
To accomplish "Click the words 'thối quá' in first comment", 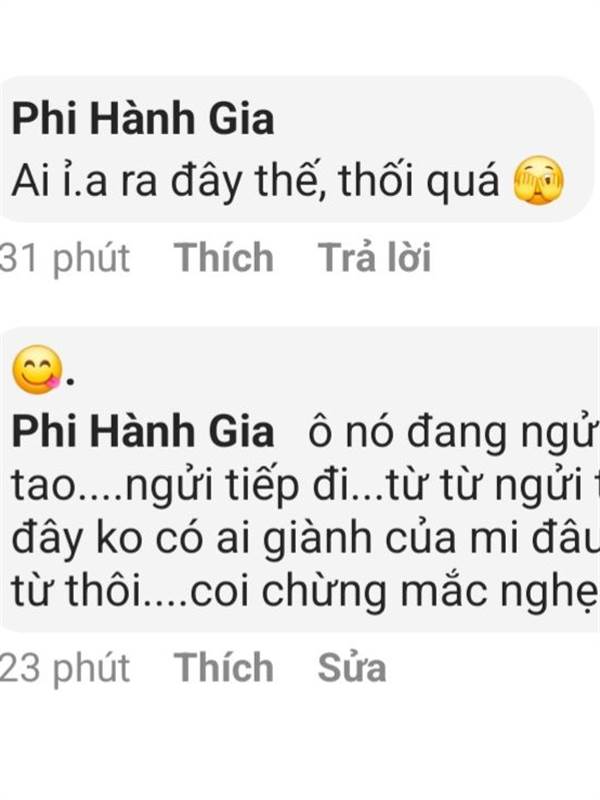I will point(419,180).
